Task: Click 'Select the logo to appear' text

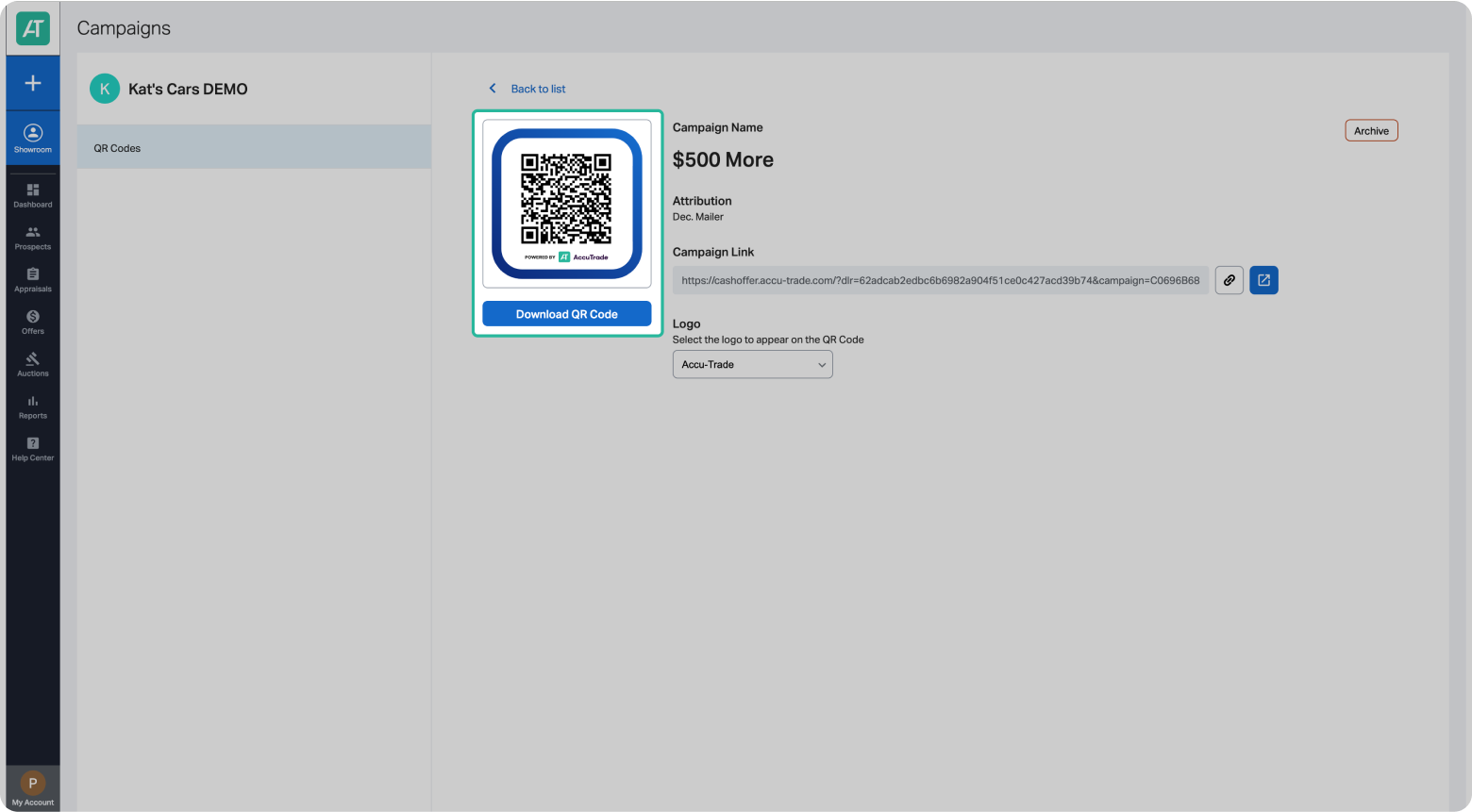Action: click(x=768, y=340)
